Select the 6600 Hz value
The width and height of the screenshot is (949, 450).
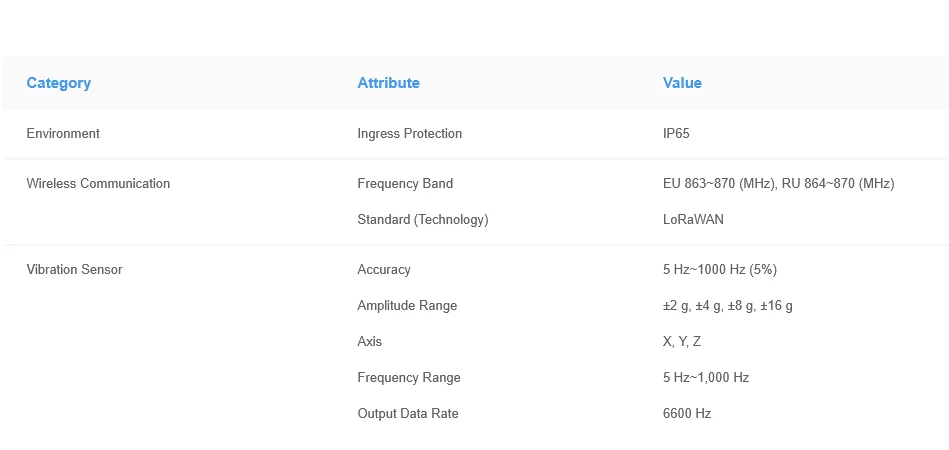click(x=687, y=413)
